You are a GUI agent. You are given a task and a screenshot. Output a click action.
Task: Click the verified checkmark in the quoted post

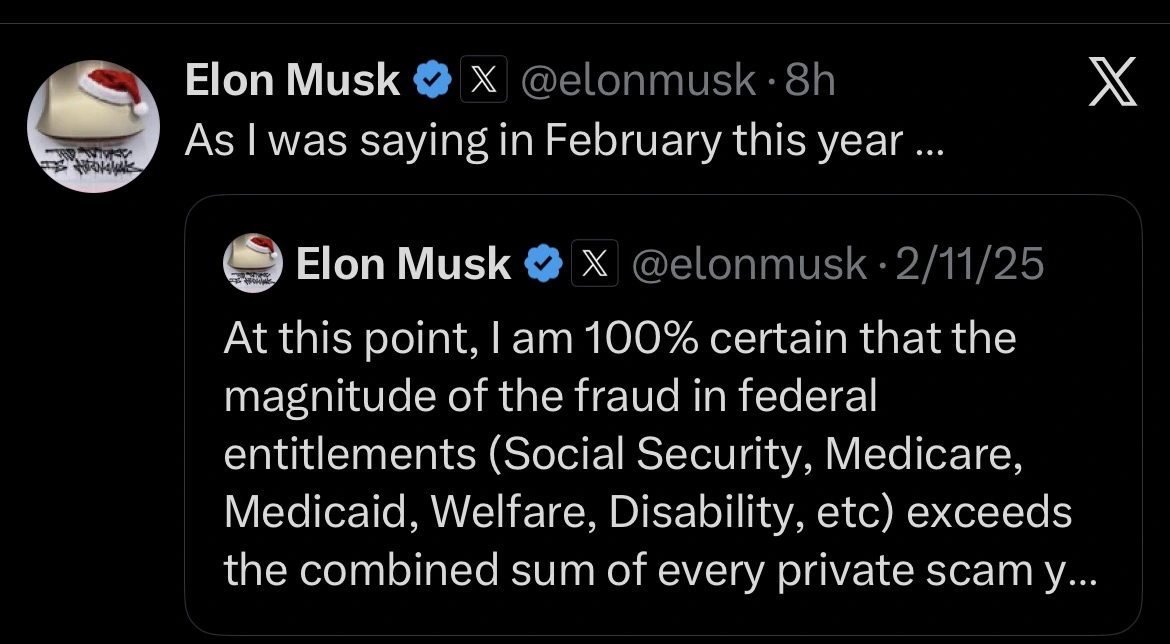point(542,264)
